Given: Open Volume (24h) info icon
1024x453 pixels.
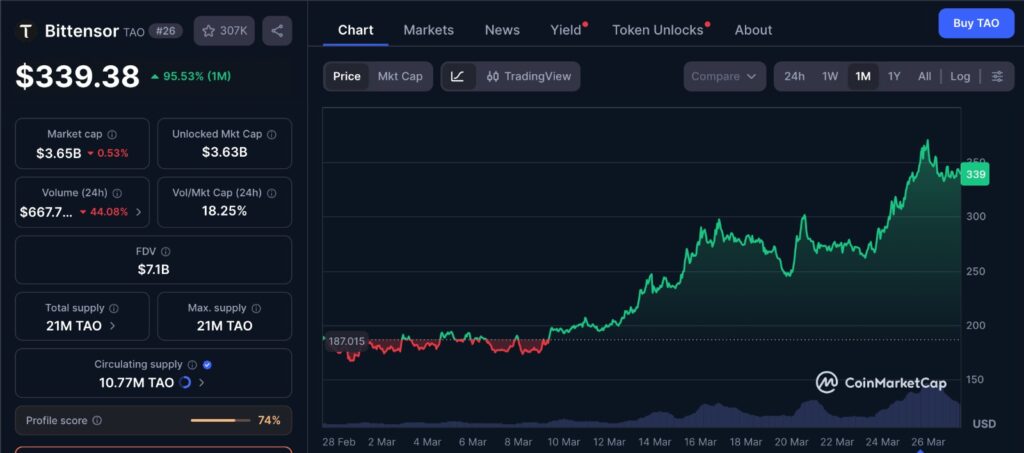Looking at the screenshot, I should click(x=117, y=193).
